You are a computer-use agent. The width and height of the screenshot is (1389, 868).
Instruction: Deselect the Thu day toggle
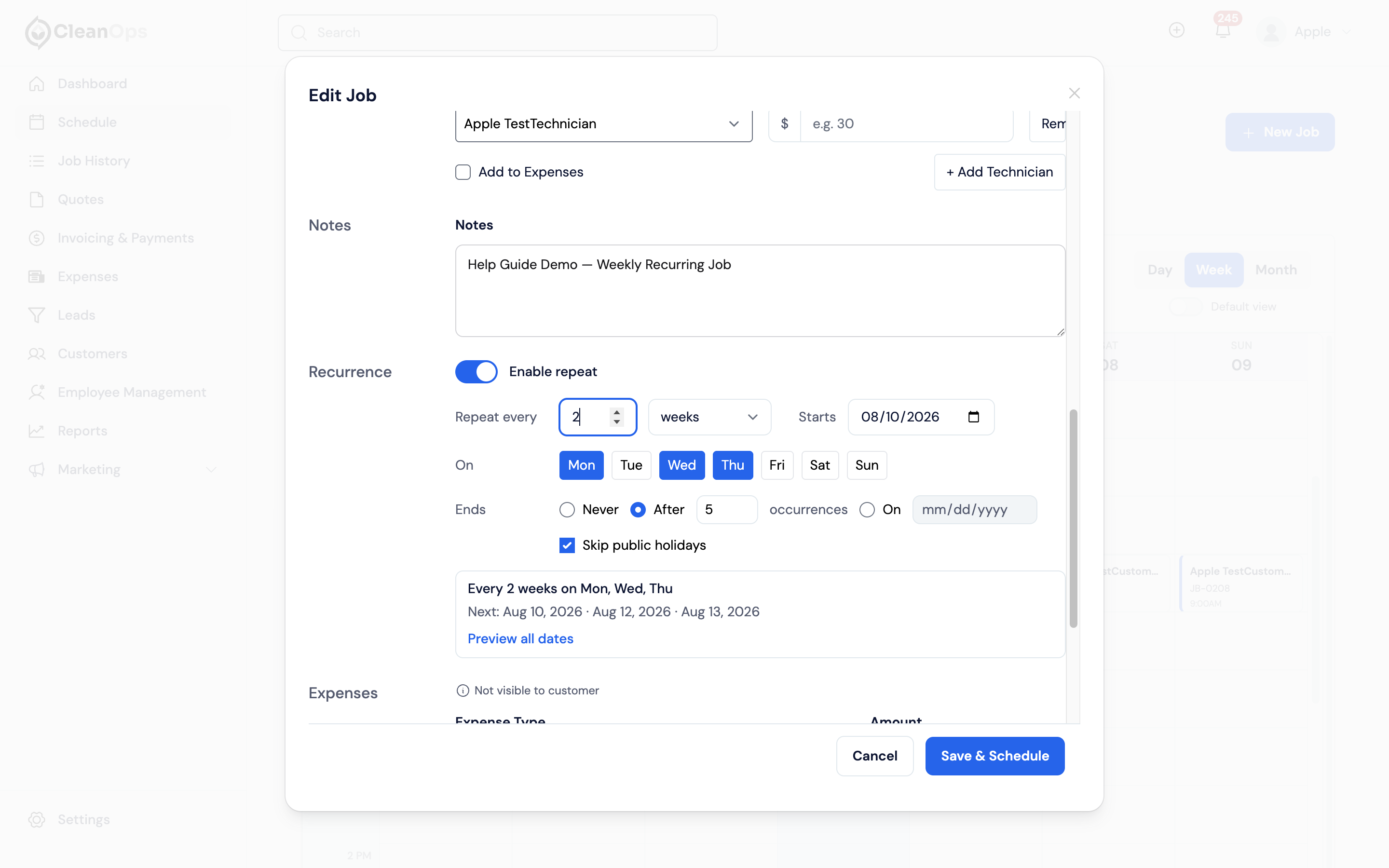733,465
